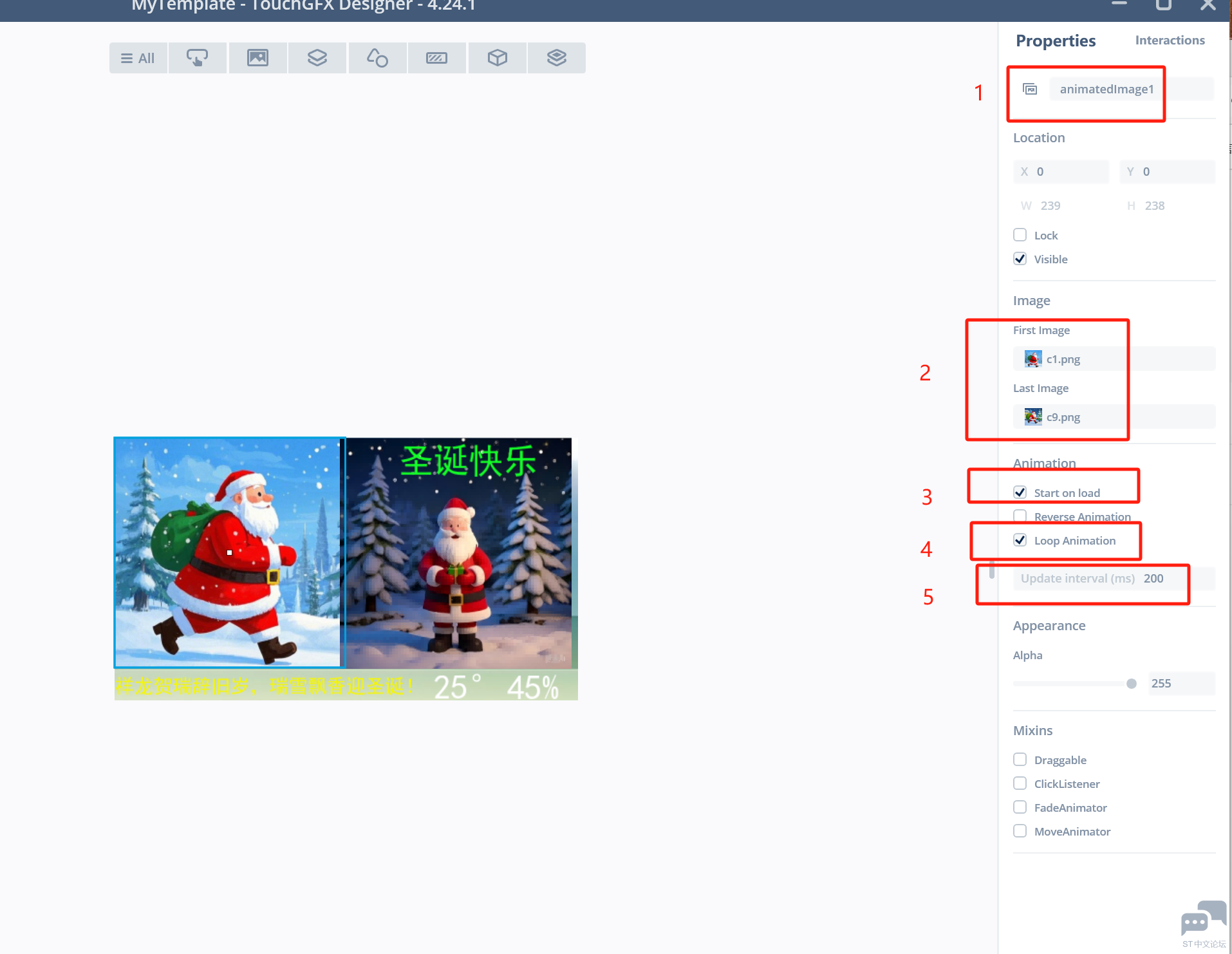Toggle the Visible checkbox
The image size is (1232, 954).
(1020, 259)
